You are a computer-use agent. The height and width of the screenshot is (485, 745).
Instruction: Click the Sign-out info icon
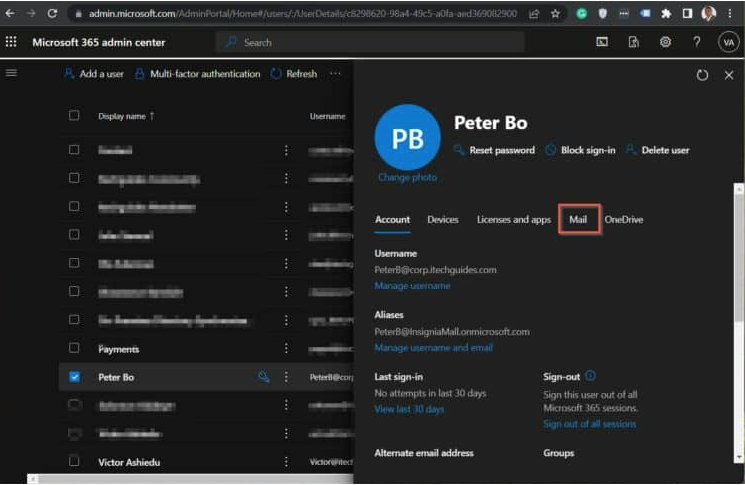(x=590, y=376)
